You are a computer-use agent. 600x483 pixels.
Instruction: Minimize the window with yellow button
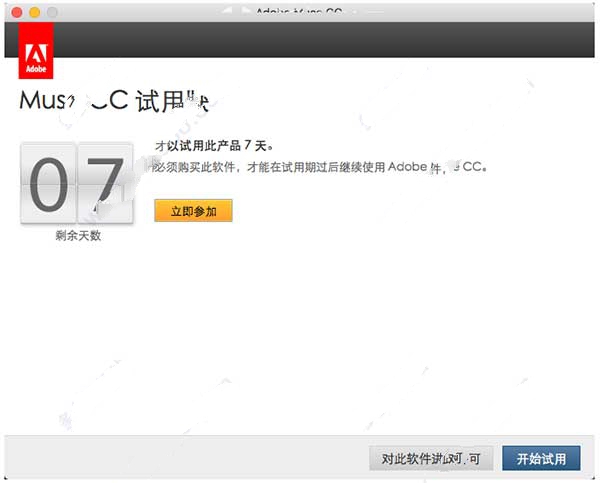coord(35,12)
